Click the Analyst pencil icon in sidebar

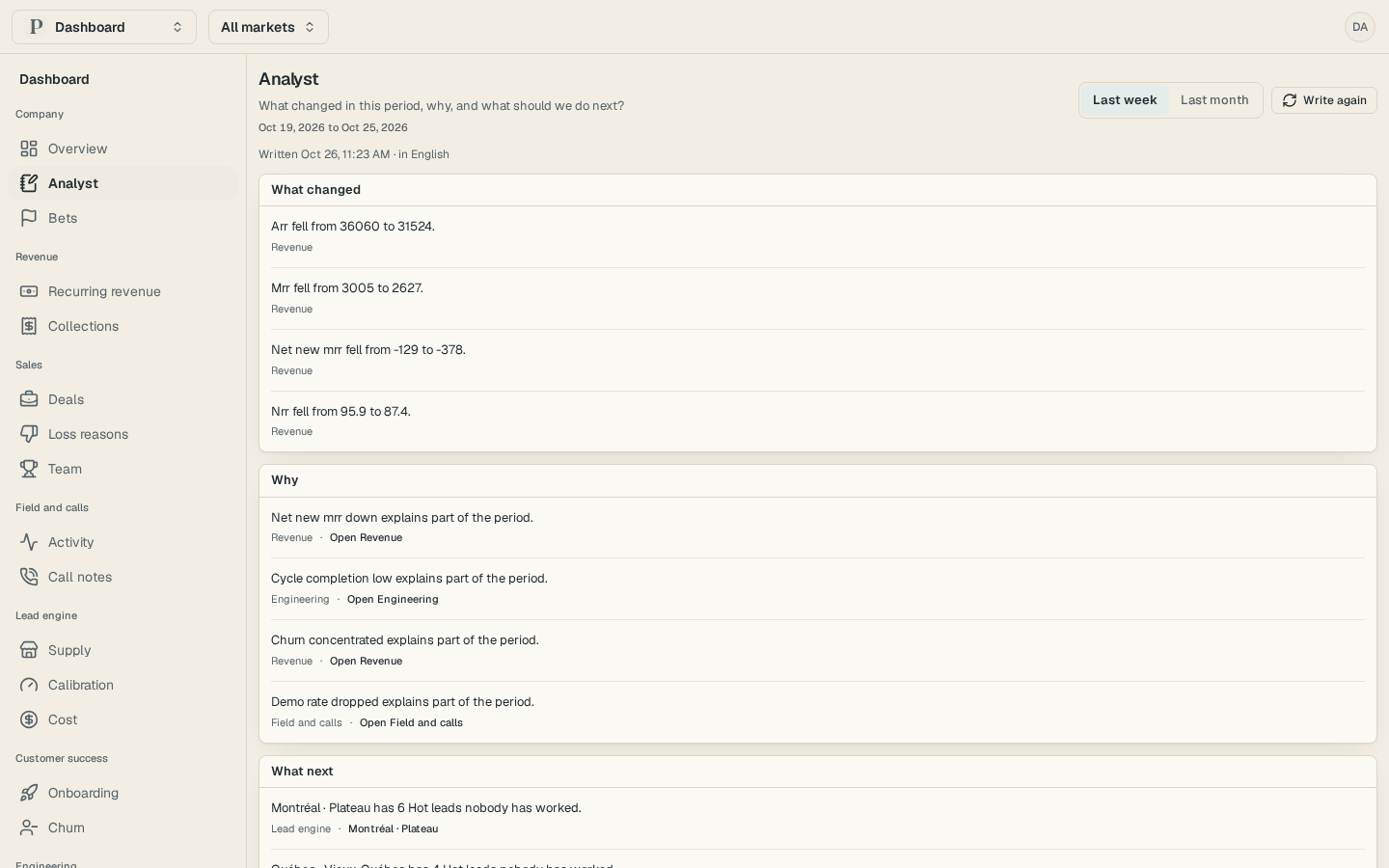29,183
